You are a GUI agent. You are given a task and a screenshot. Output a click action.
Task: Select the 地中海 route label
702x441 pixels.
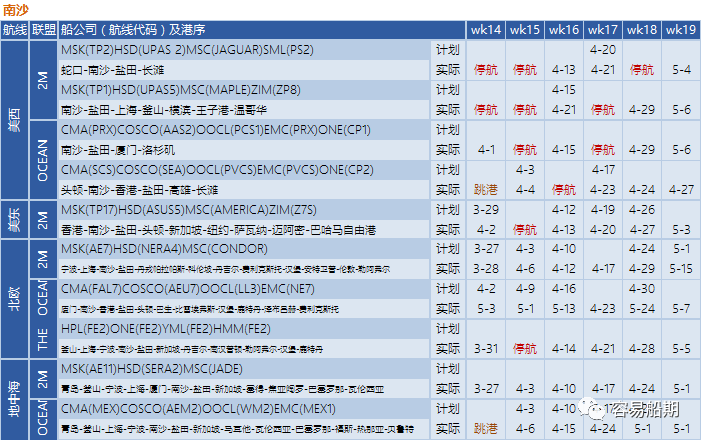15,399
